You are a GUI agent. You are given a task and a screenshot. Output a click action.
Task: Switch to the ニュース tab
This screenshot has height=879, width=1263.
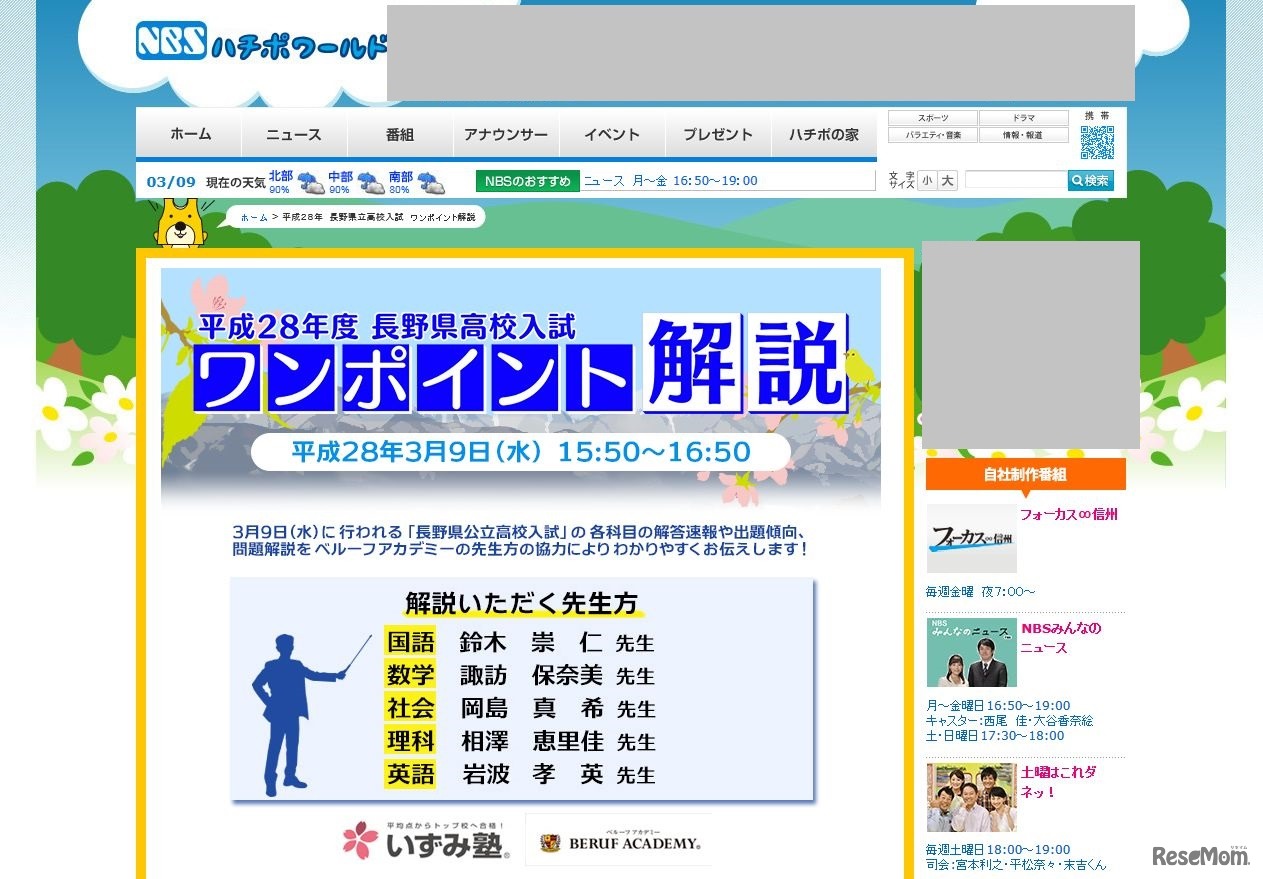pyautogui.click(x=293, y=134)
